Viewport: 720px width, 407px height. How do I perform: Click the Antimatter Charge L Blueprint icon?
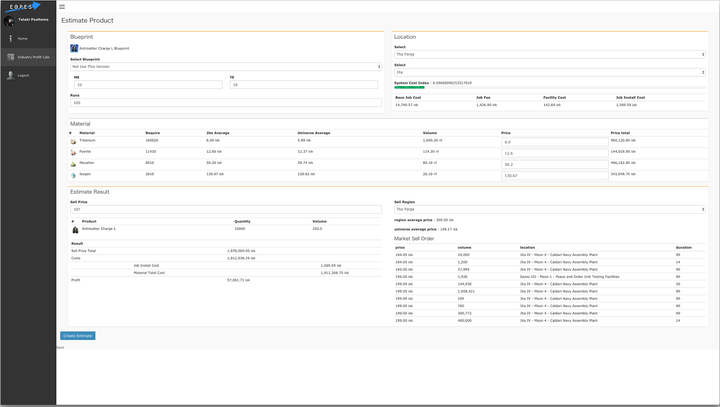point(74,47)
